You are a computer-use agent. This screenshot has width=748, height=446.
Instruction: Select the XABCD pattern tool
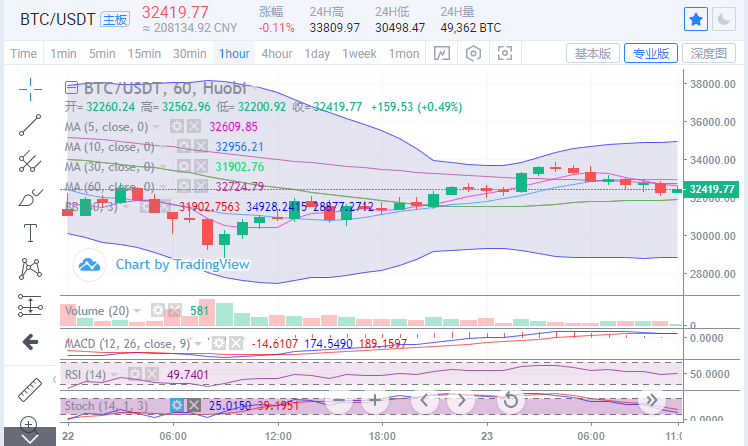point(30,269)
